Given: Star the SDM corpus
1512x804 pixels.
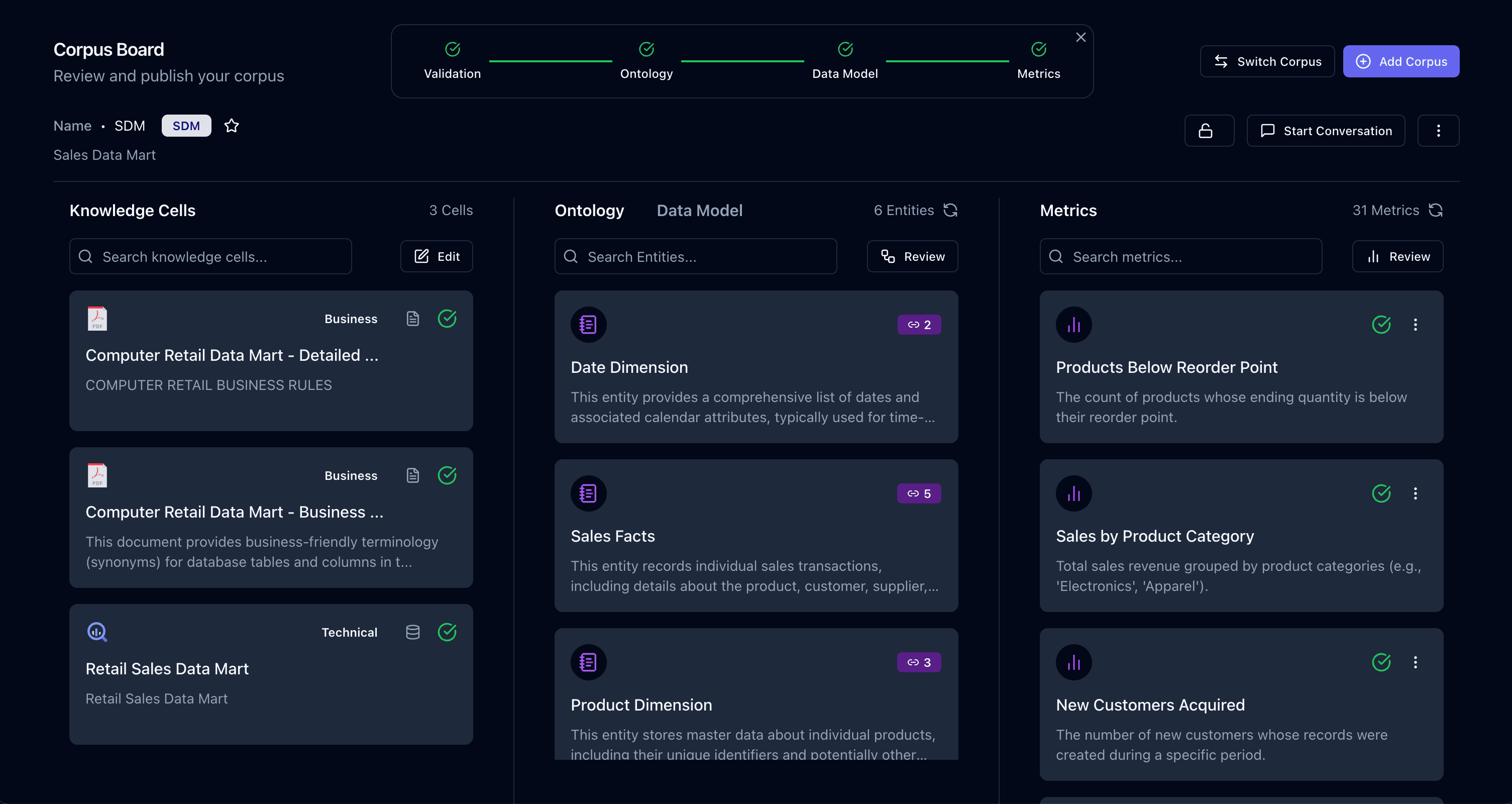Looking at the screenshot, I should coord(231,125).
